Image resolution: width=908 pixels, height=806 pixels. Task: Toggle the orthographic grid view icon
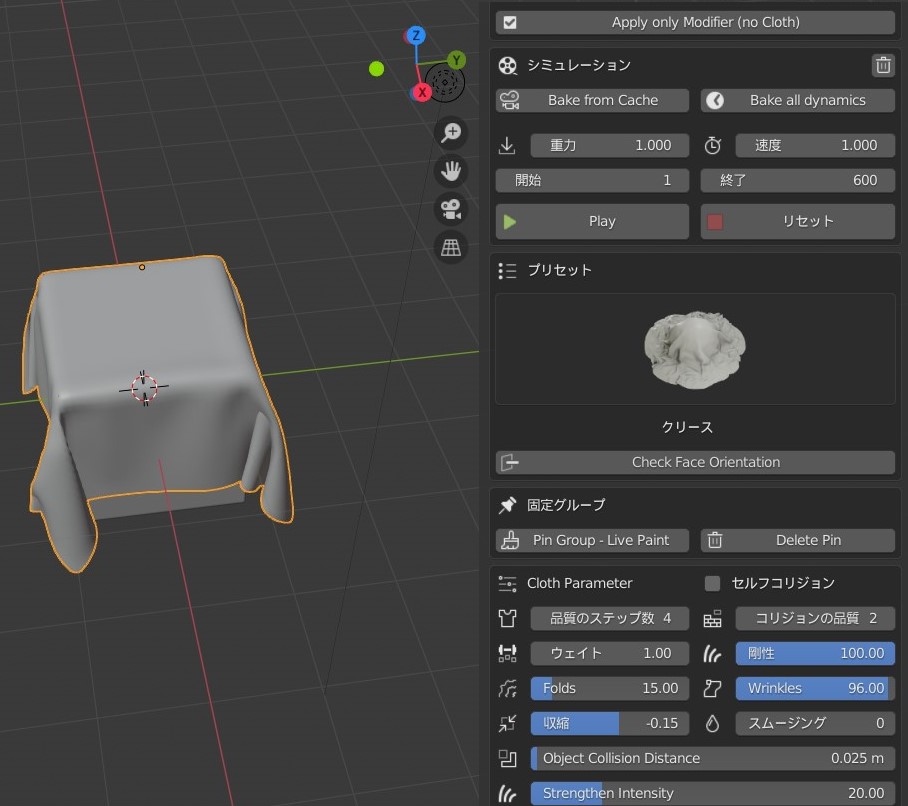tap(451, 247)
